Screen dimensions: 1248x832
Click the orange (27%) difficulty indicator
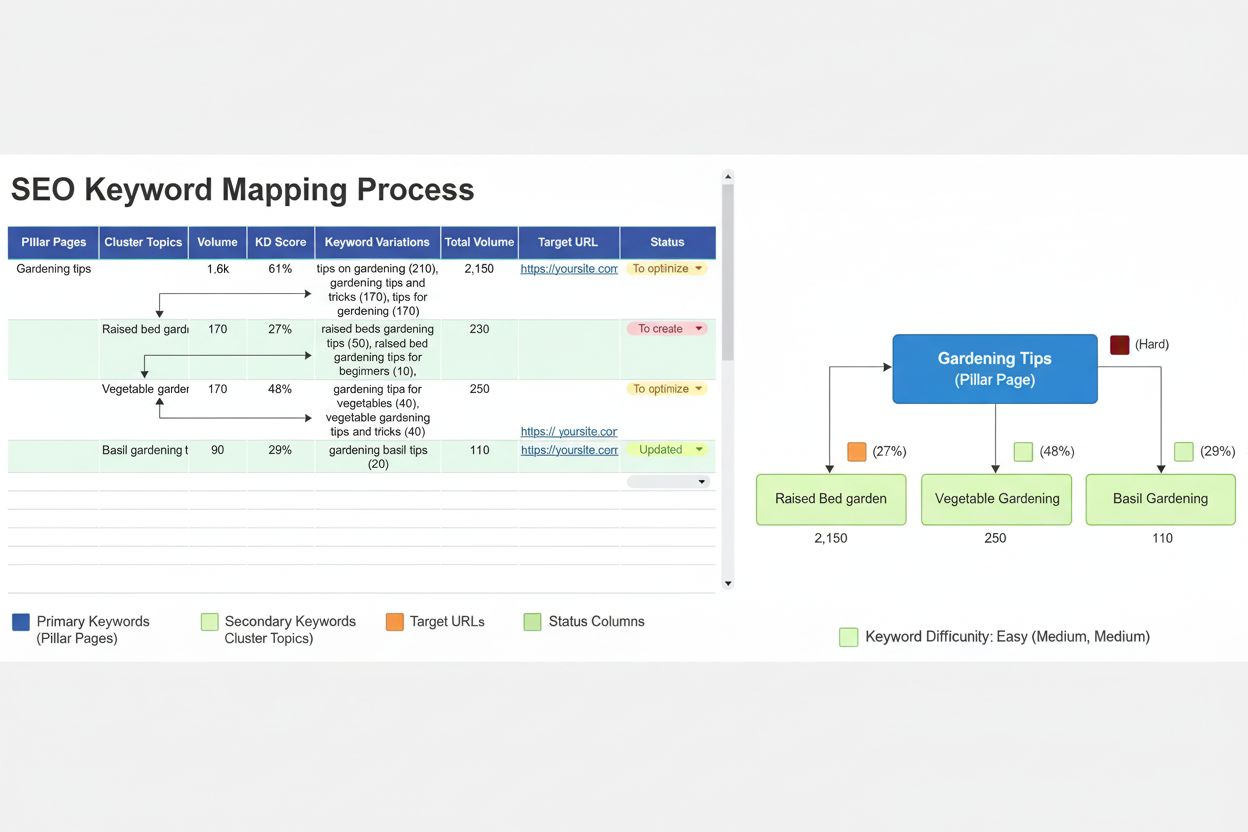(x=856, y=451)
